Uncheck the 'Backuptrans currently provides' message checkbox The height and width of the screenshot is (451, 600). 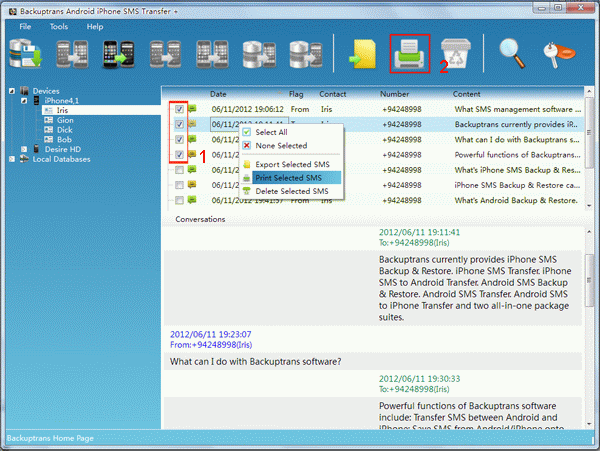tap(179, 124)
